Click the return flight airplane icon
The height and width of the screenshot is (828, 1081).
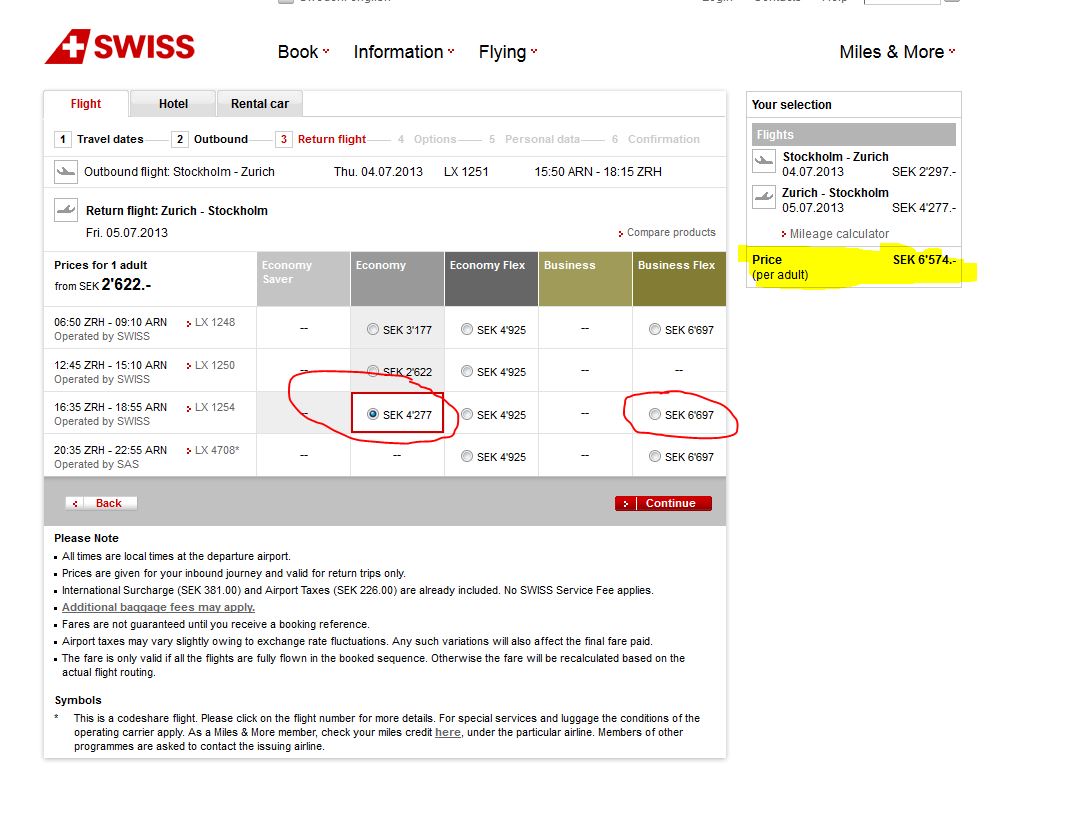click(66, 211)
